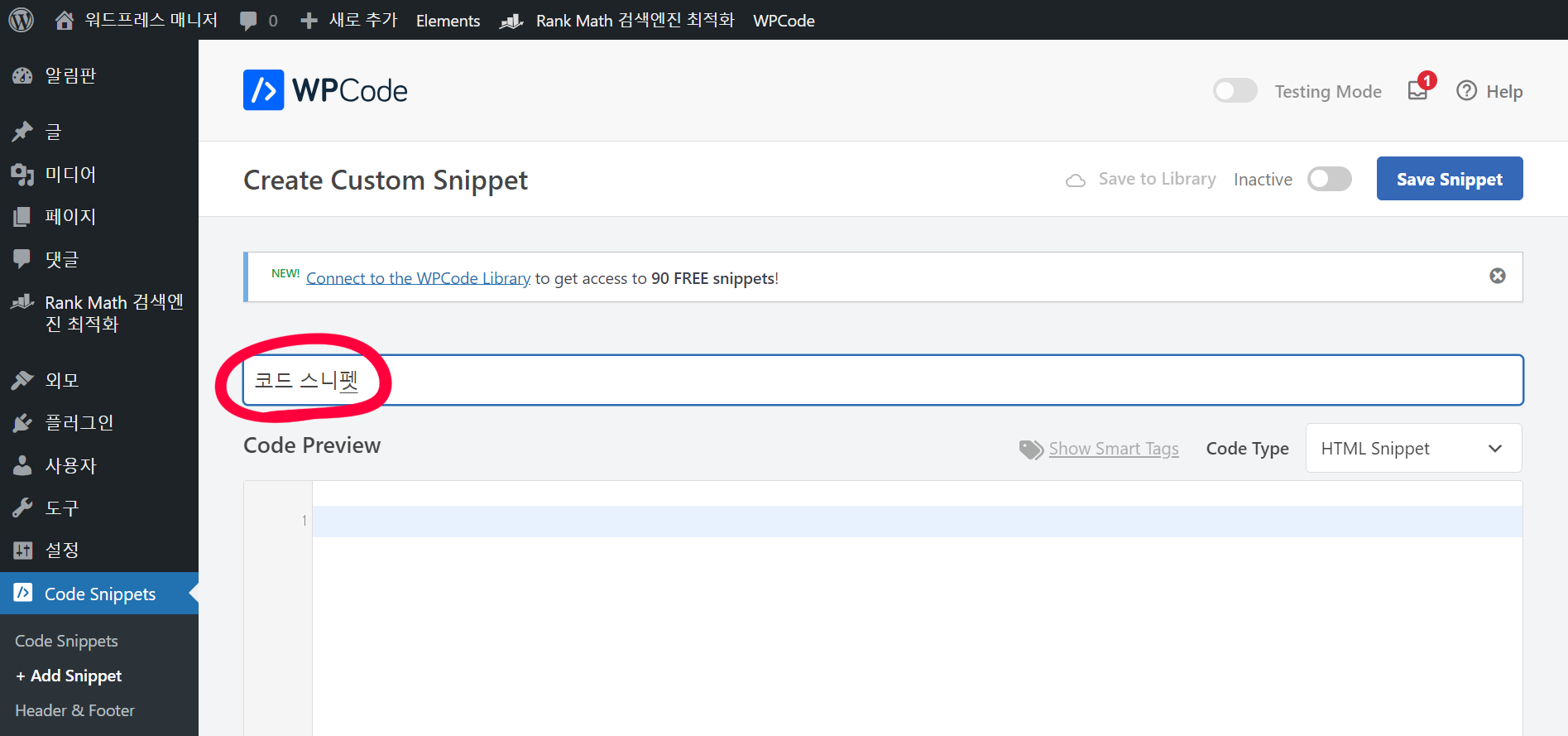Click the 외모 paintbrush icon
This screenshot has width=1568, height=736.
22,380
